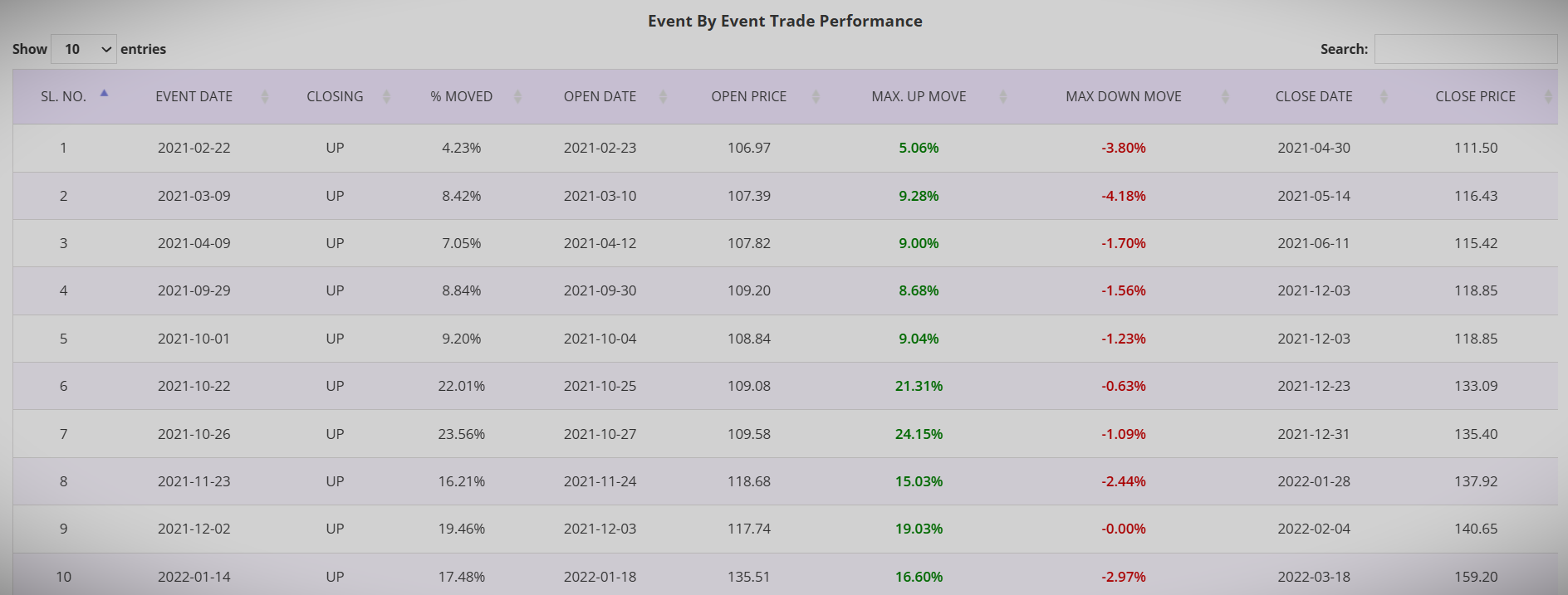Click the sort arrows on OPEN DATE column

tap(663, 95)
